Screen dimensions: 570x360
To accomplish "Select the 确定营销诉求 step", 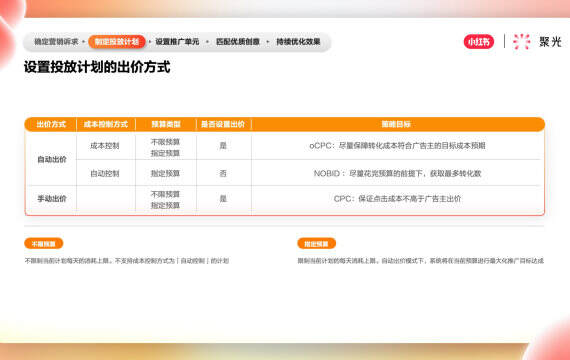I will click(x=56, y=42).
